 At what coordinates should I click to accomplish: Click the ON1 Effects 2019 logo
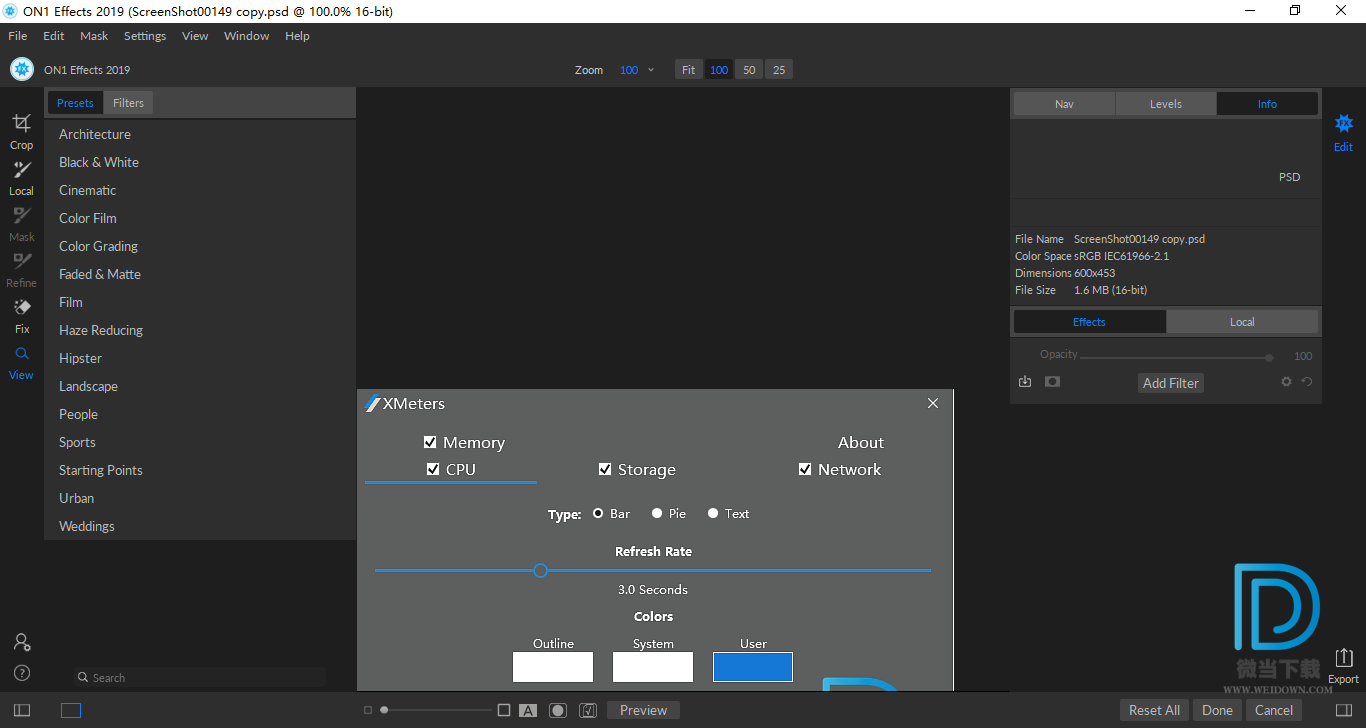coord(21,69)
